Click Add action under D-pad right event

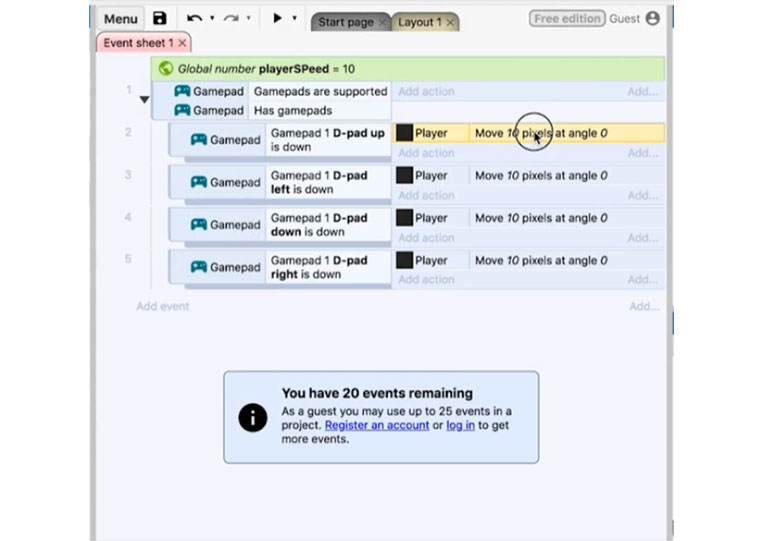coord(426,279)
